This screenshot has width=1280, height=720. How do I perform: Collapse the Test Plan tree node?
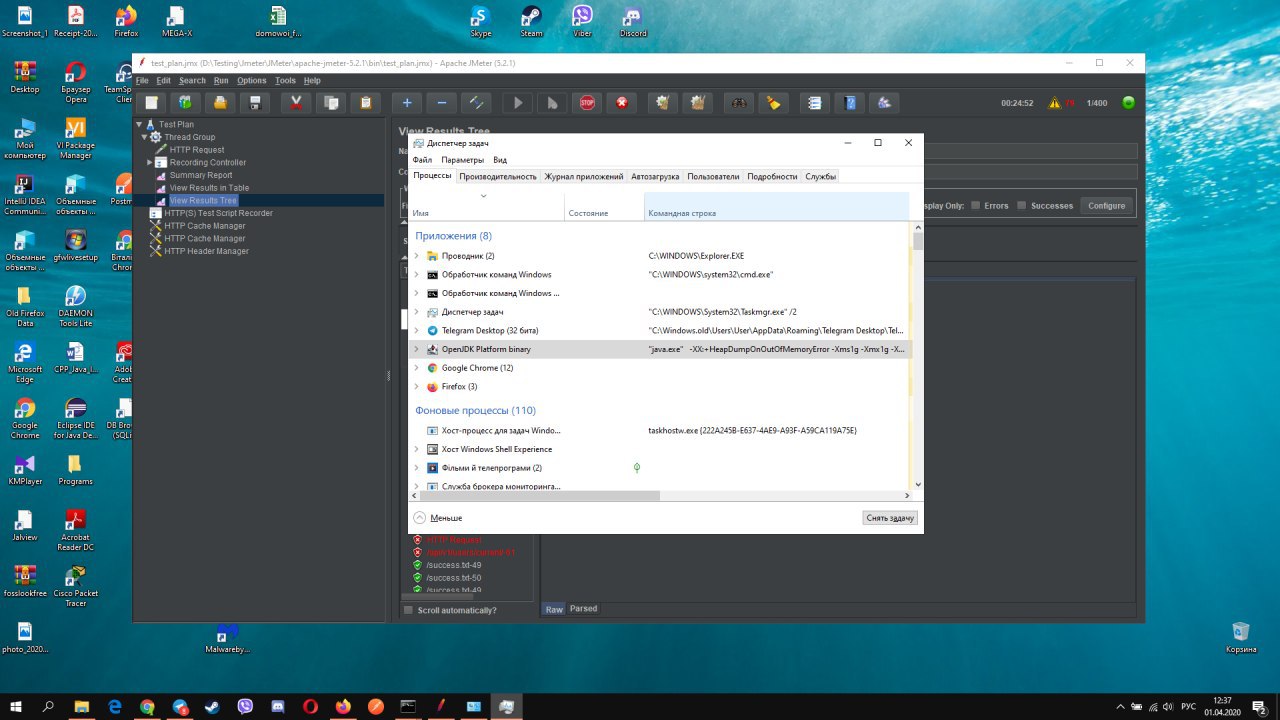pos(141,125)
